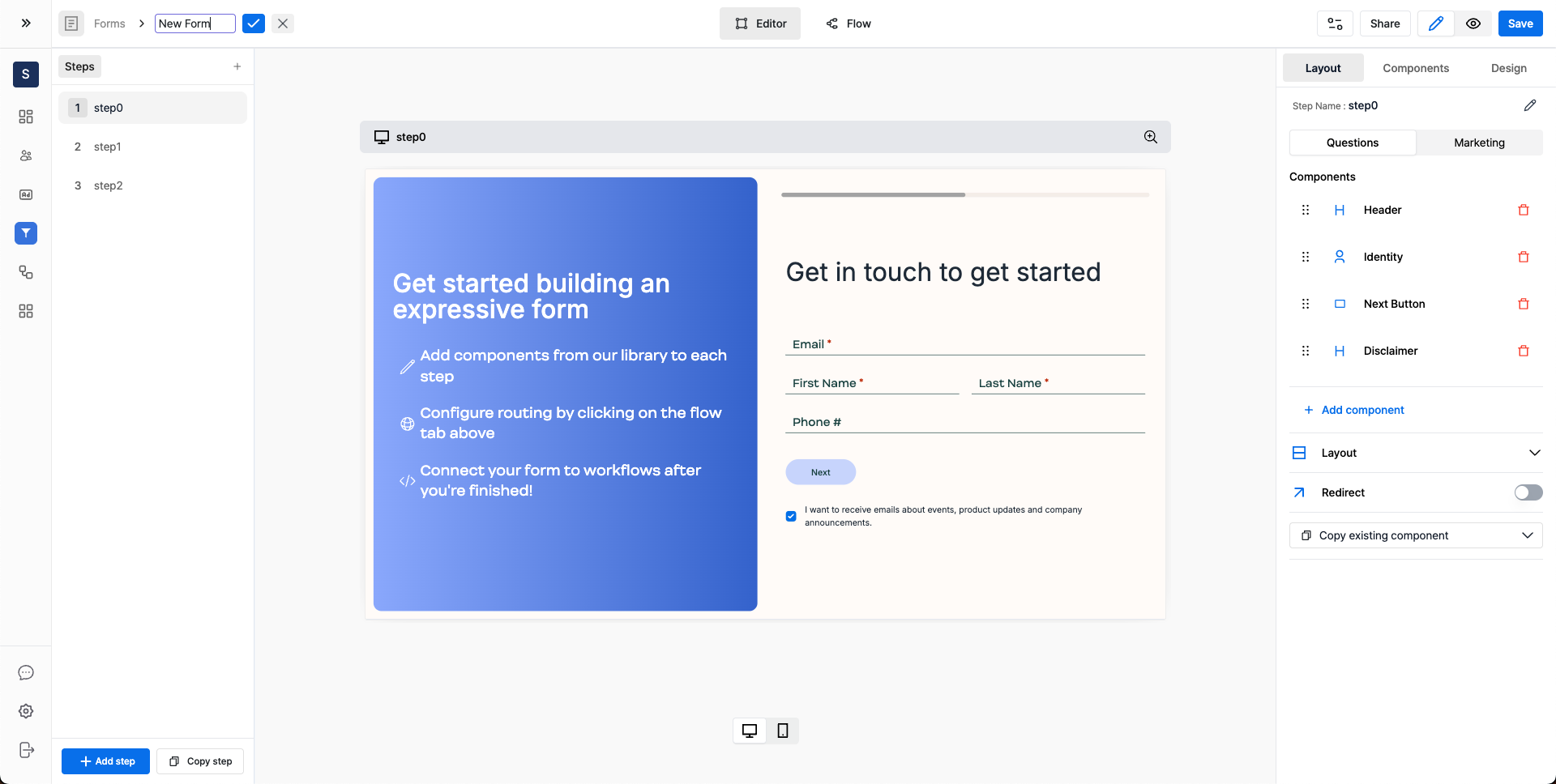Viewport: 1556px width, 784px height.
Task: Select the pencil edit mode icon
Action: 1435,23
